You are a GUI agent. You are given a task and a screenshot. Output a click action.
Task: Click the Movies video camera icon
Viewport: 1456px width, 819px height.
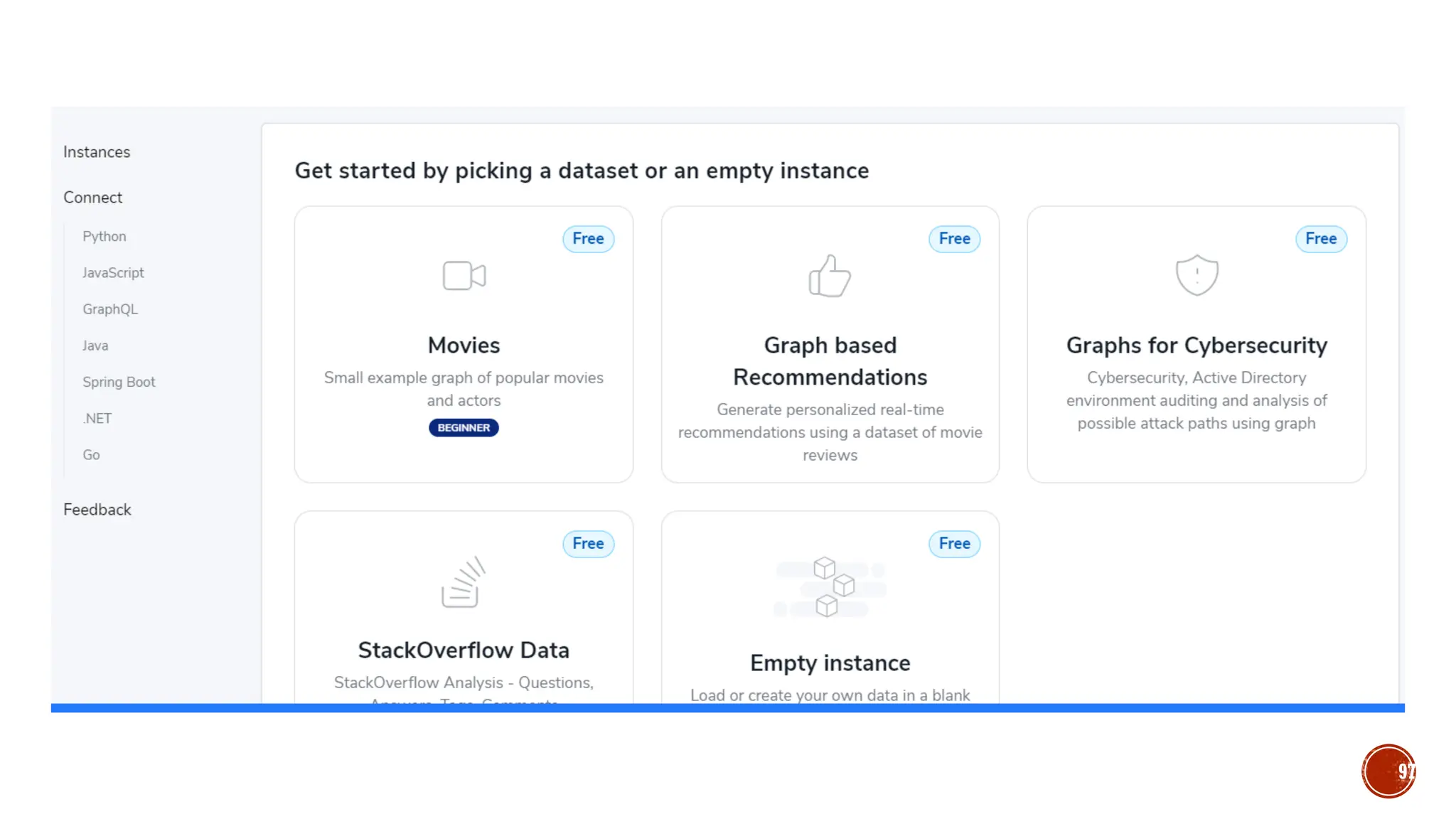[464, 276]
